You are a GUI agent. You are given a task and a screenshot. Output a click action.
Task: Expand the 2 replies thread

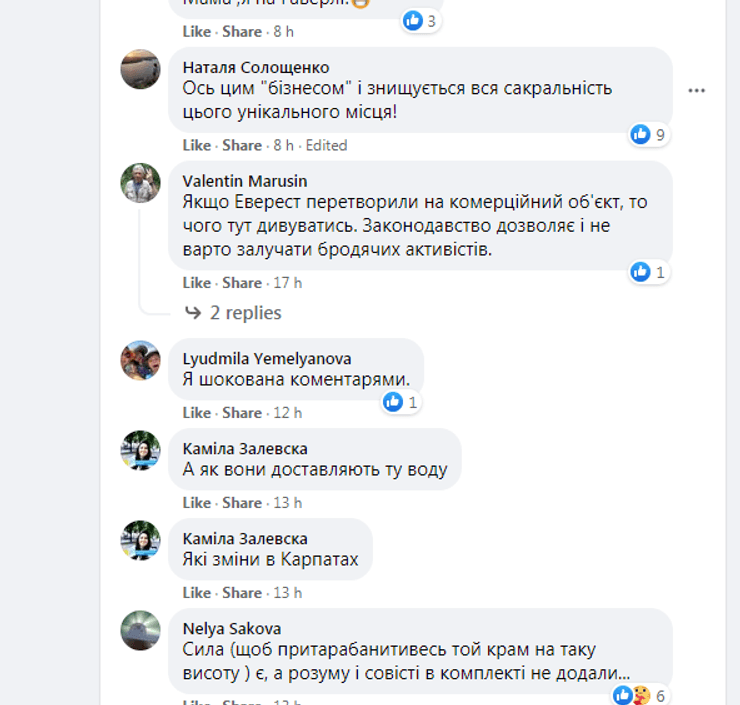(x=245, y=313)
